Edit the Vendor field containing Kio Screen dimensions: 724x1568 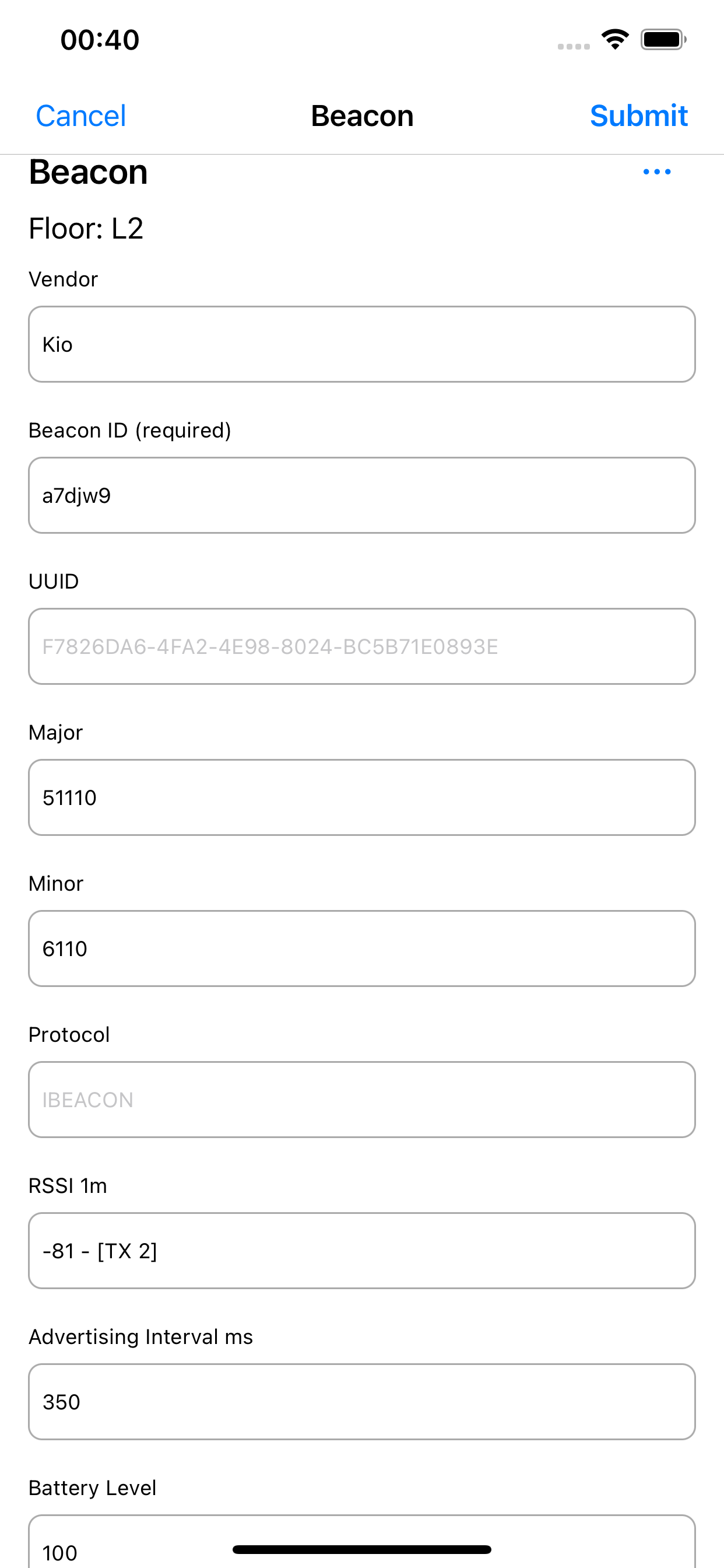pos(362,344)
